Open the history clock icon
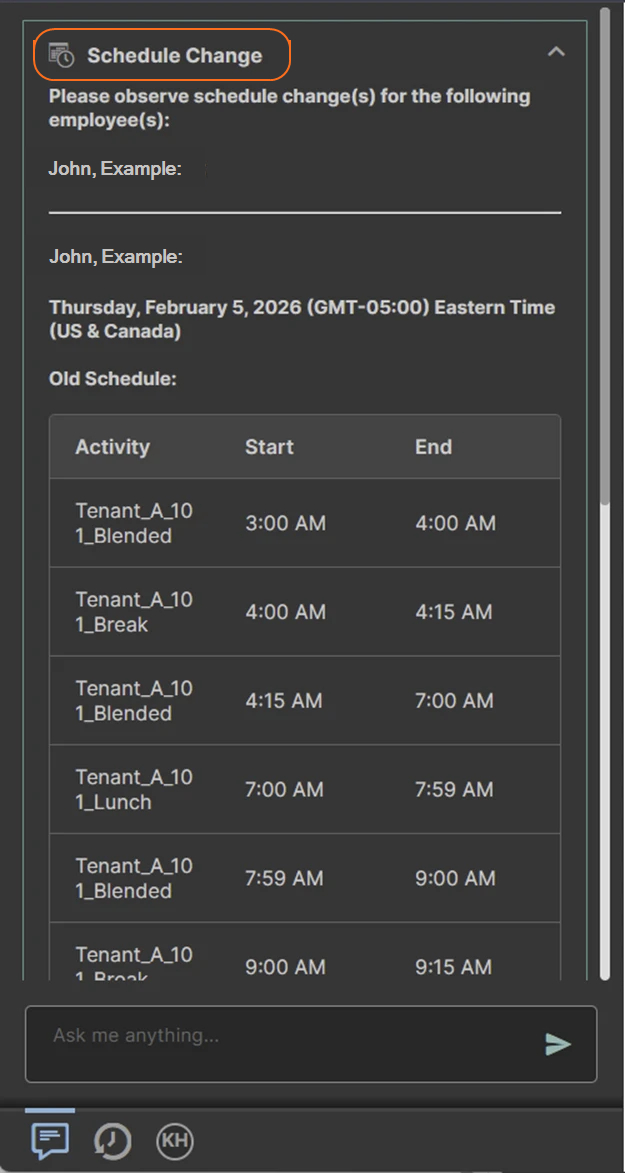 [112, 1141]
